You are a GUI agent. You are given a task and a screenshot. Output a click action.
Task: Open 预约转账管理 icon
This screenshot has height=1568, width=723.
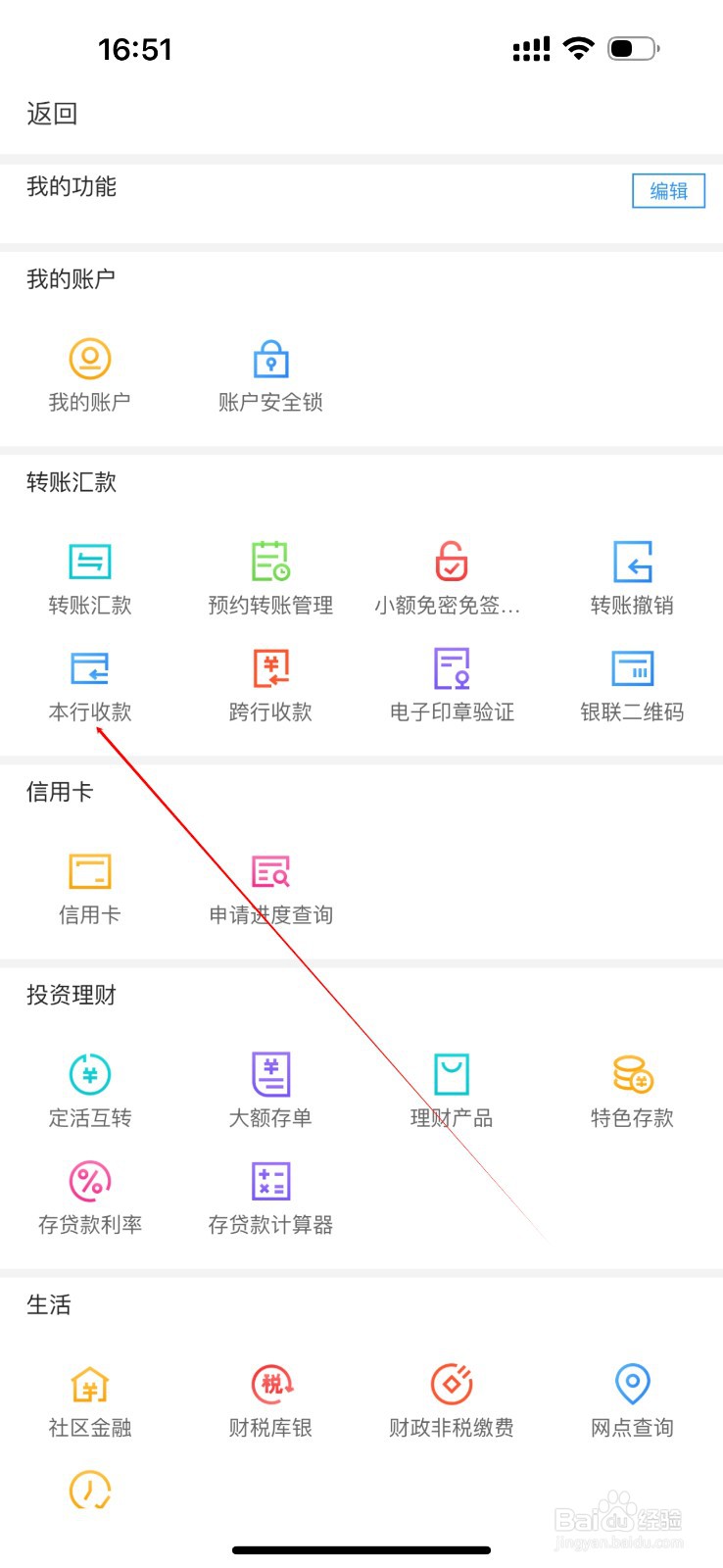pyautogui.click(x=271, y=562)
